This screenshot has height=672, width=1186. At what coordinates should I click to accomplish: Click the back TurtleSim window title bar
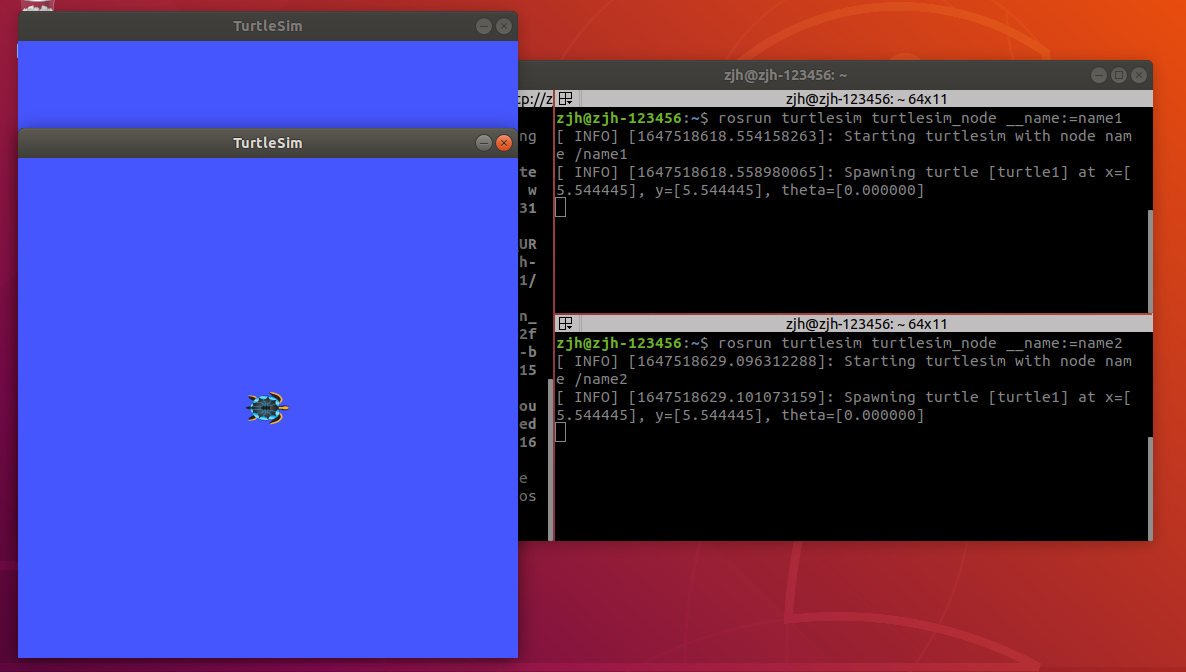click(268, 26)
